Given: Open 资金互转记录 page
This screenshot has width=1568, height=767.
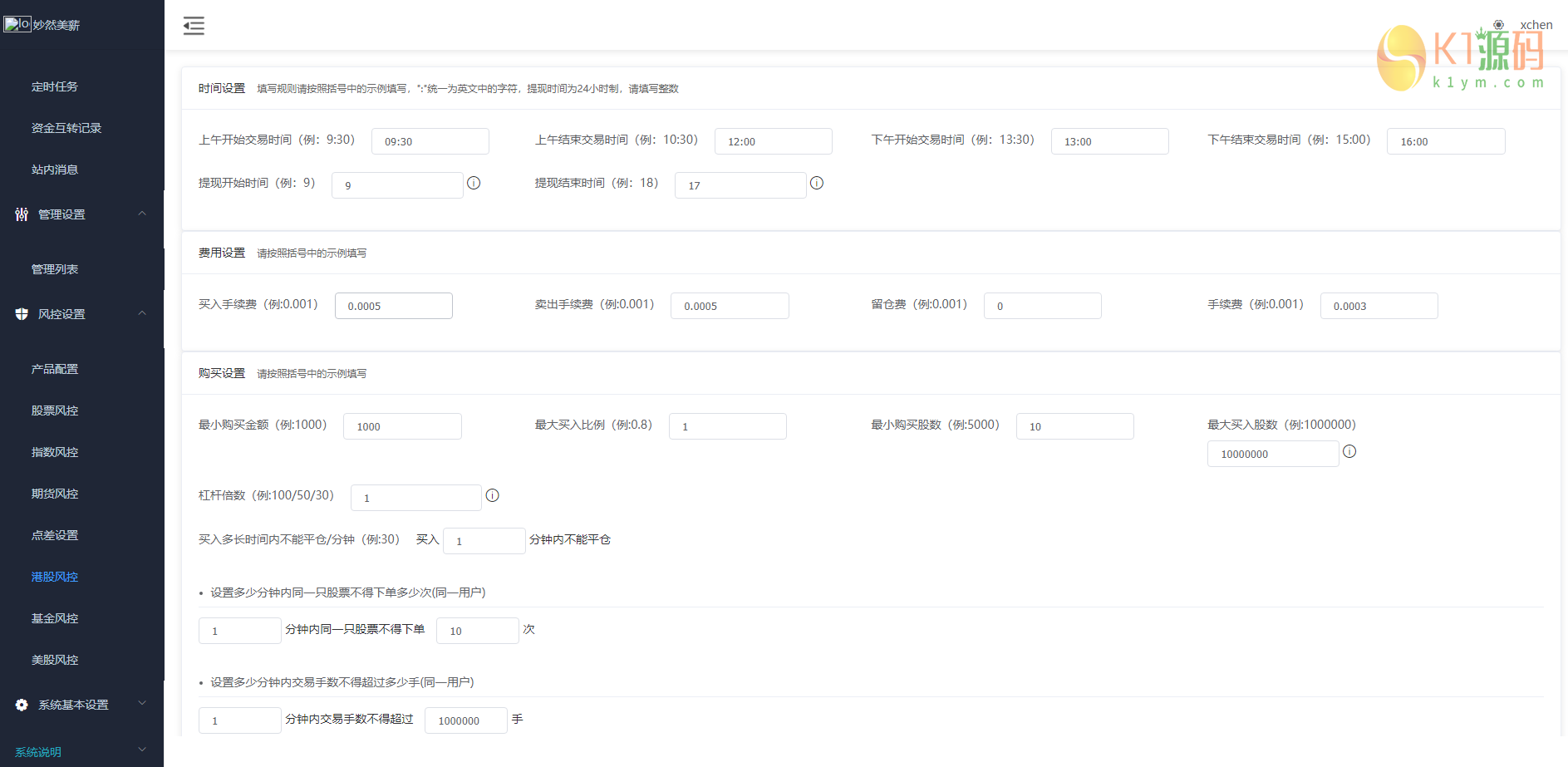Looking at the screenshot, I should [66, 128].
